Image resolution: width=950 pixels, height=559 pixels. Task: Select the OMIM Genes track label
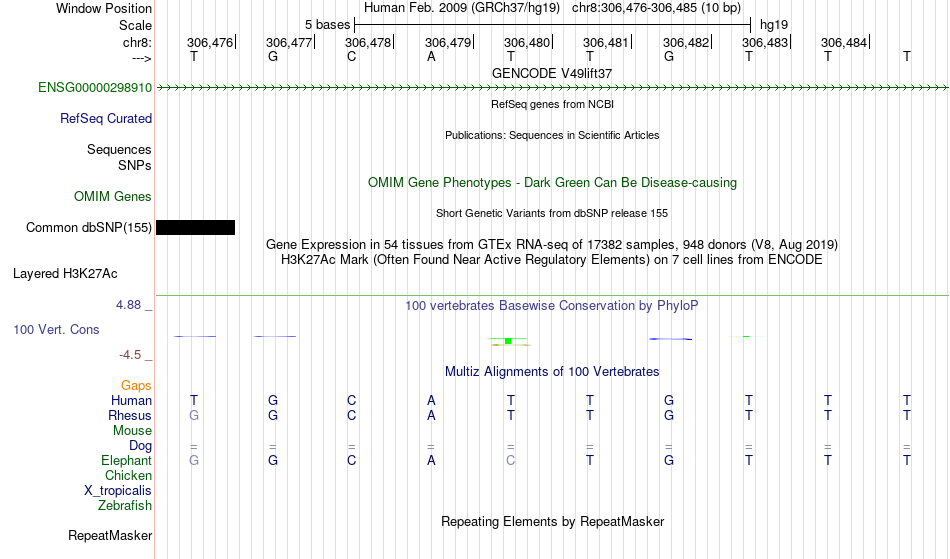pos(113,197)
